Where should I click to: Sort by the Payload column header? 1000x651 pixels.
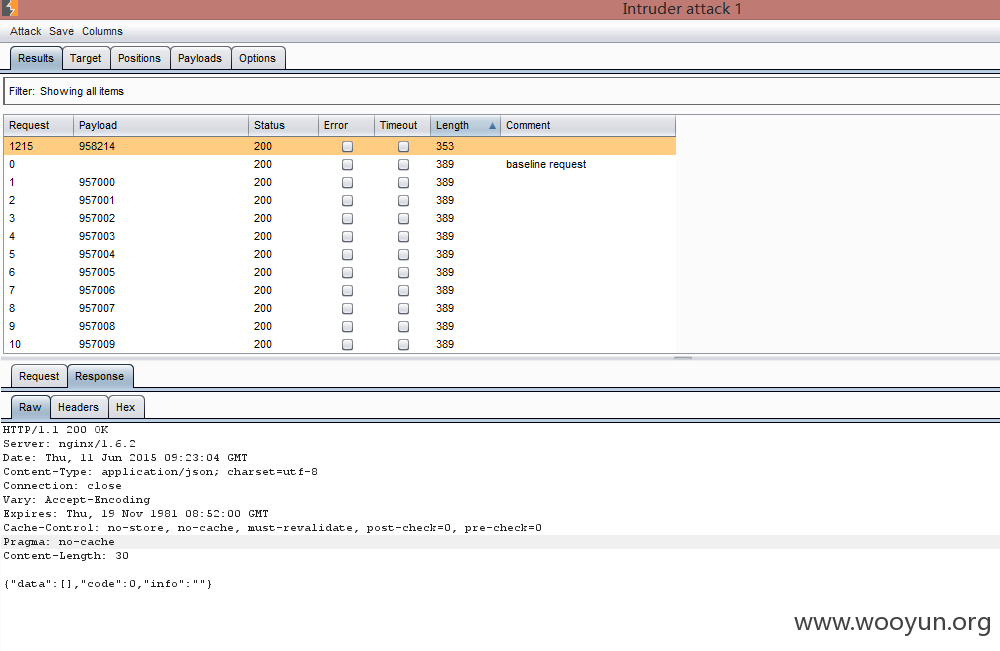coord(161,126)
